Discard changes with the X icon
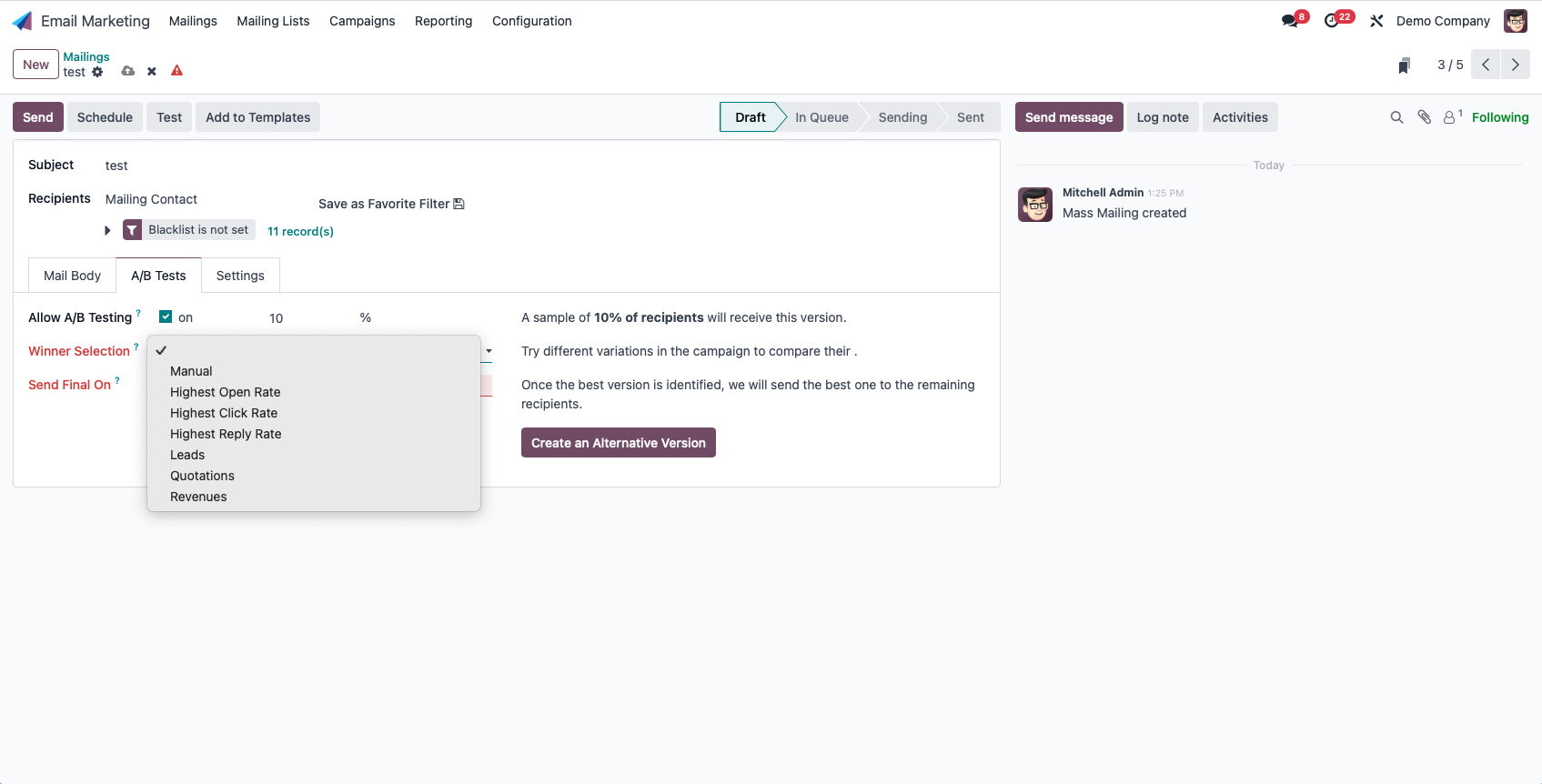This screenshot has height=784, width=1542. tap(152, 71)
